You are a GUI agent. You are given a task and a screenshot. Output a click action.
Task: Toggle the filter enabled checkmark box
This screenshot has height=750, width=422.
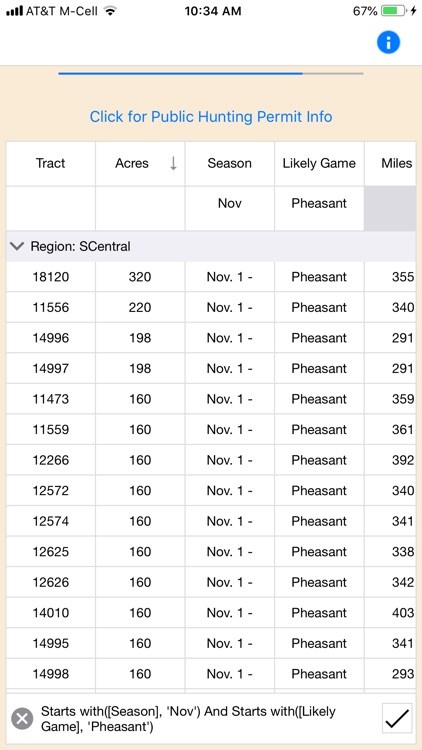pos(397,718)
